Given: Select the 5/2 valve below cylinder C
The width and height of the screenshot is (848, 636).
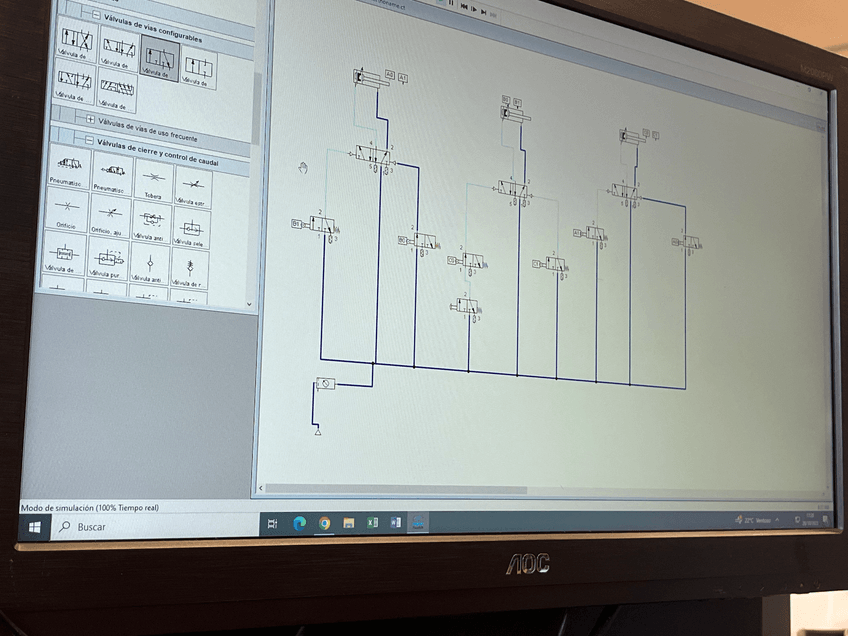Looking at the screenshot, I should pyautogui.click(x=625, y=192).
